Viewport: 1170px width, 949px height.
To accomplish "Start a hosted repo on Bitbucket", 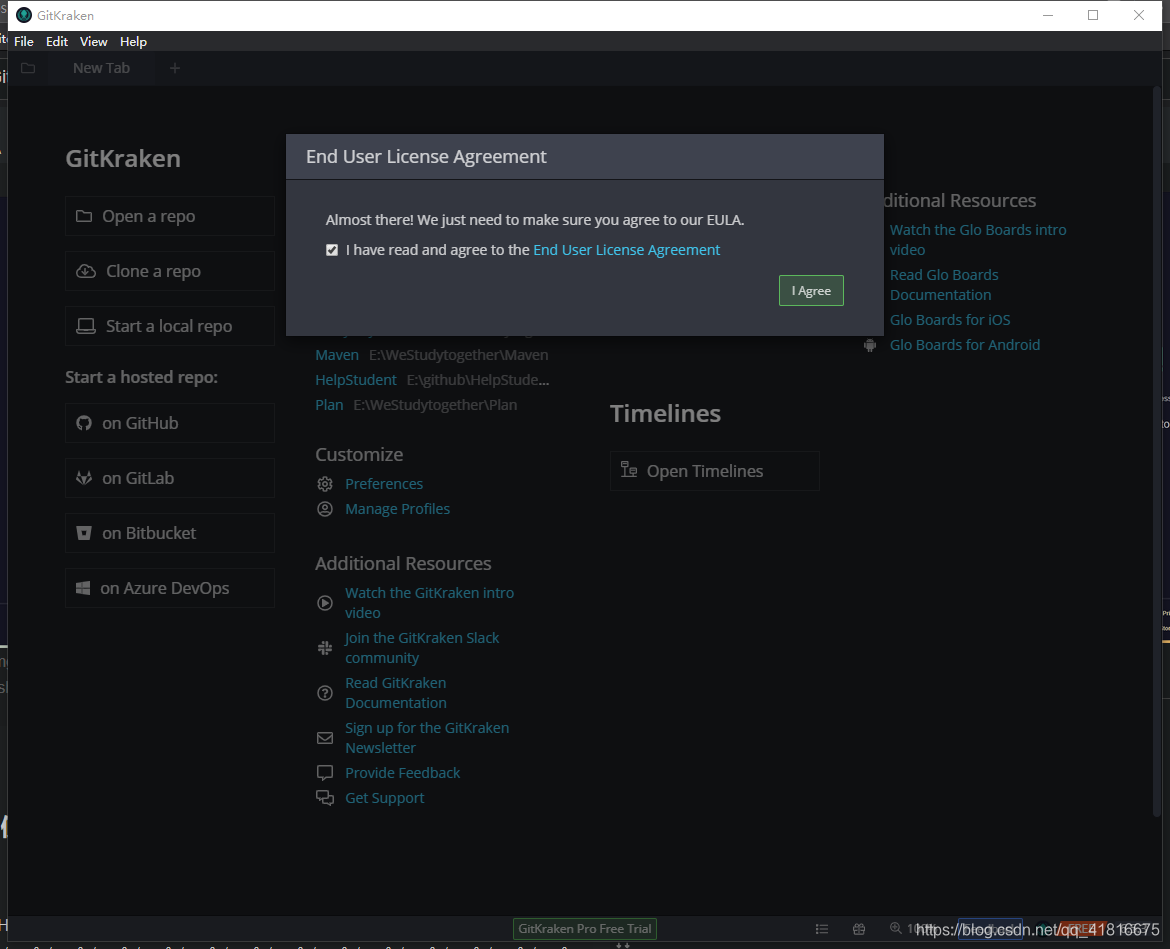I will tap(170, 533).
